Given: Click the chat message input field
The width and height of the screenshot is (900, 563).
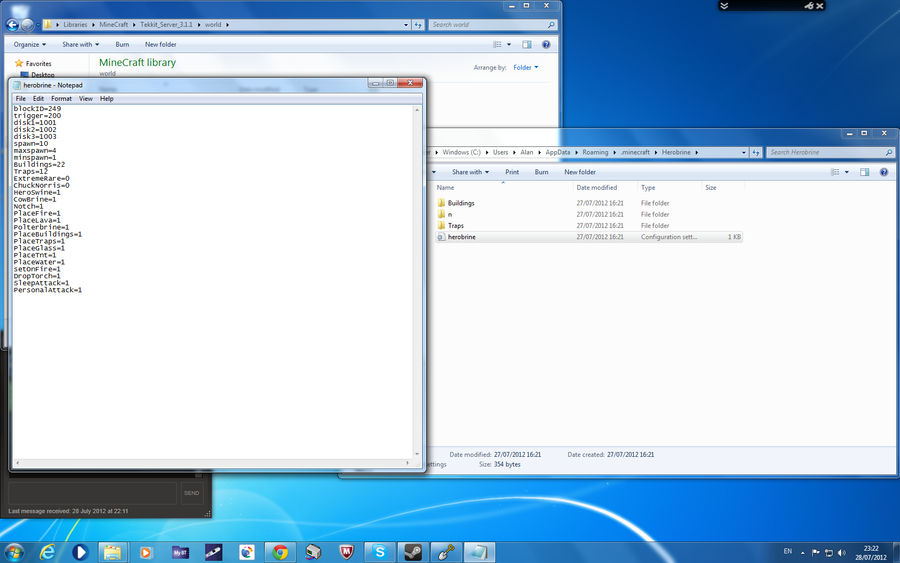Looking at the screenshot, I should [92, 493].
